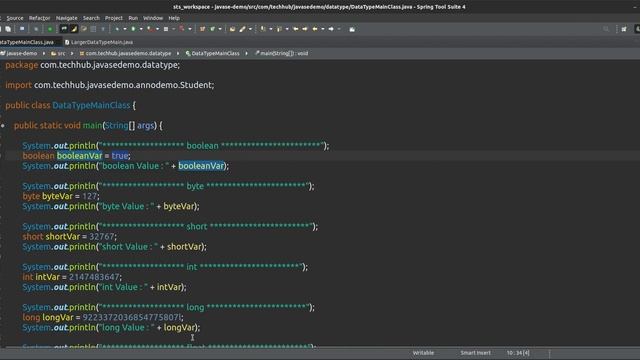640x360 pixels.
Task: Toggle Block Selection Mode button
Action: (93, 29)
